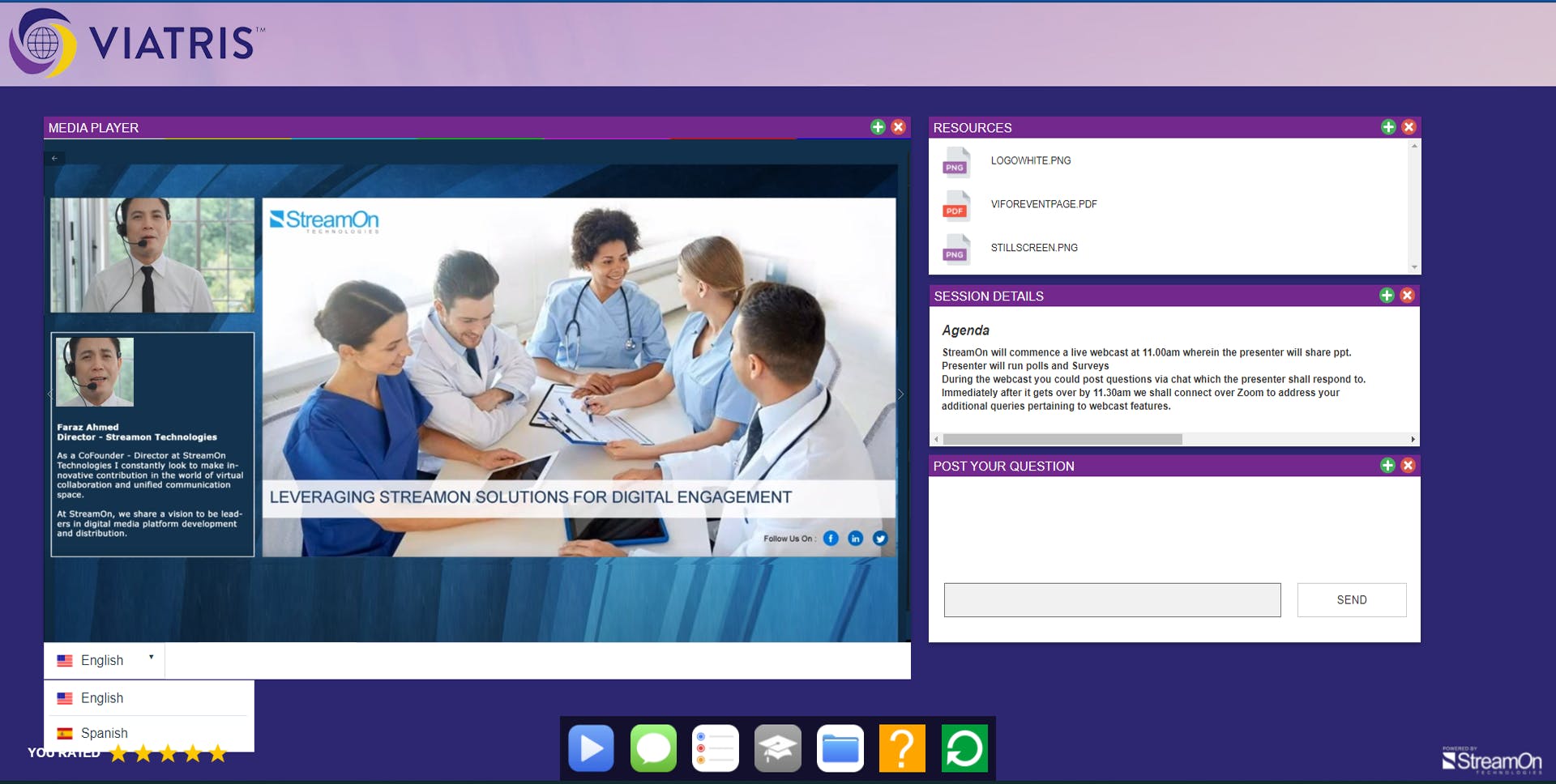
Task: Select English from the language list
Action: pyautogui.click(x=148, y=698)
